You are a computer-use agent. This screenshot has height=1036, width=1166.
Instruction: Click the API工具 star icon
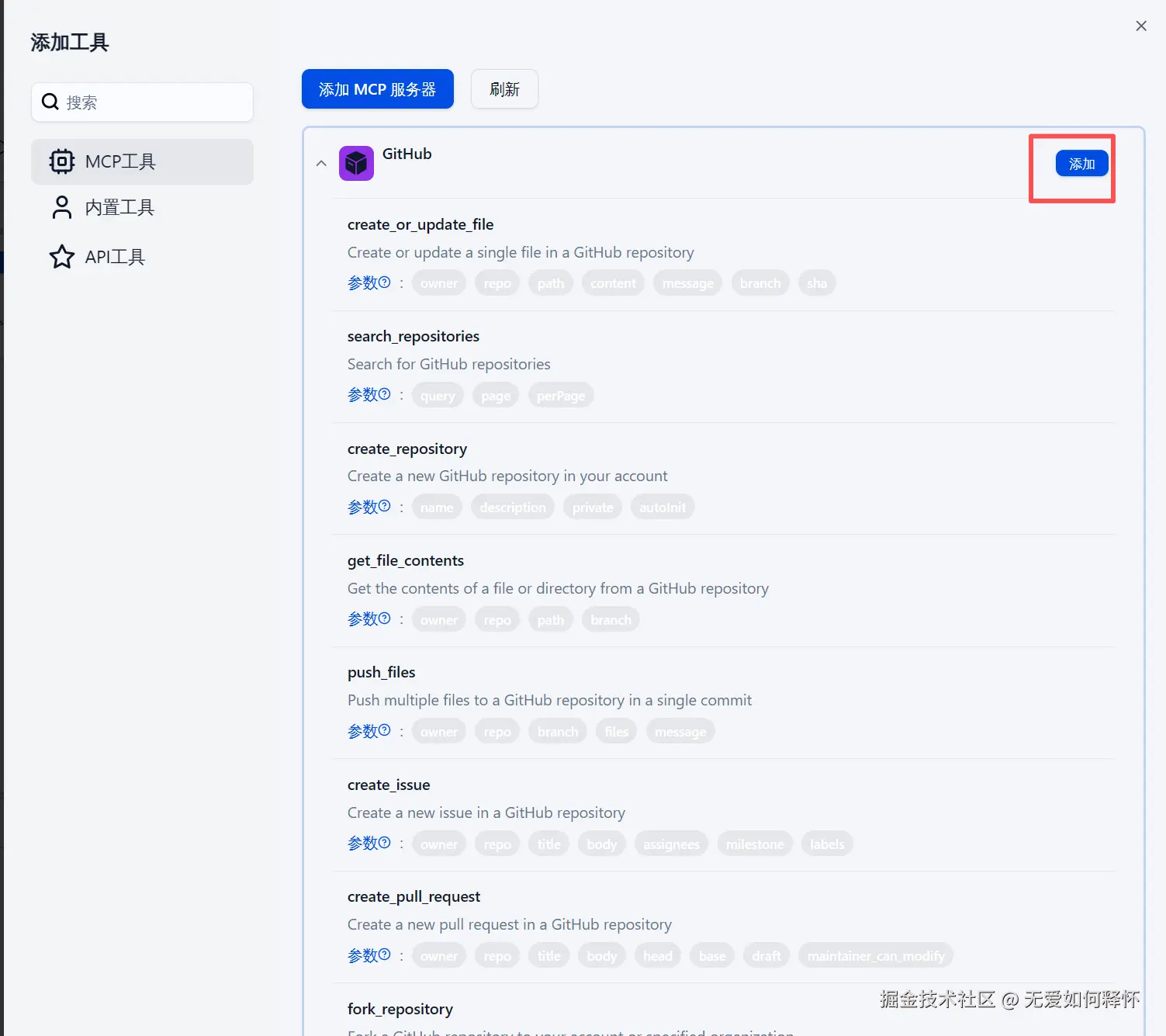tap(62, 257)
